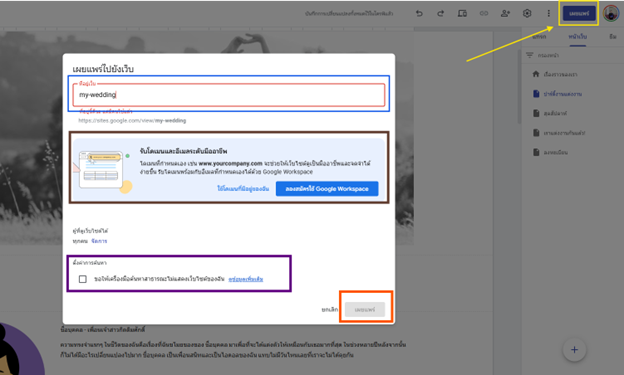Screen dimensions: 624x375
Task: Click the web address field containing my-wedding
Action: click(x=229, y=95)
